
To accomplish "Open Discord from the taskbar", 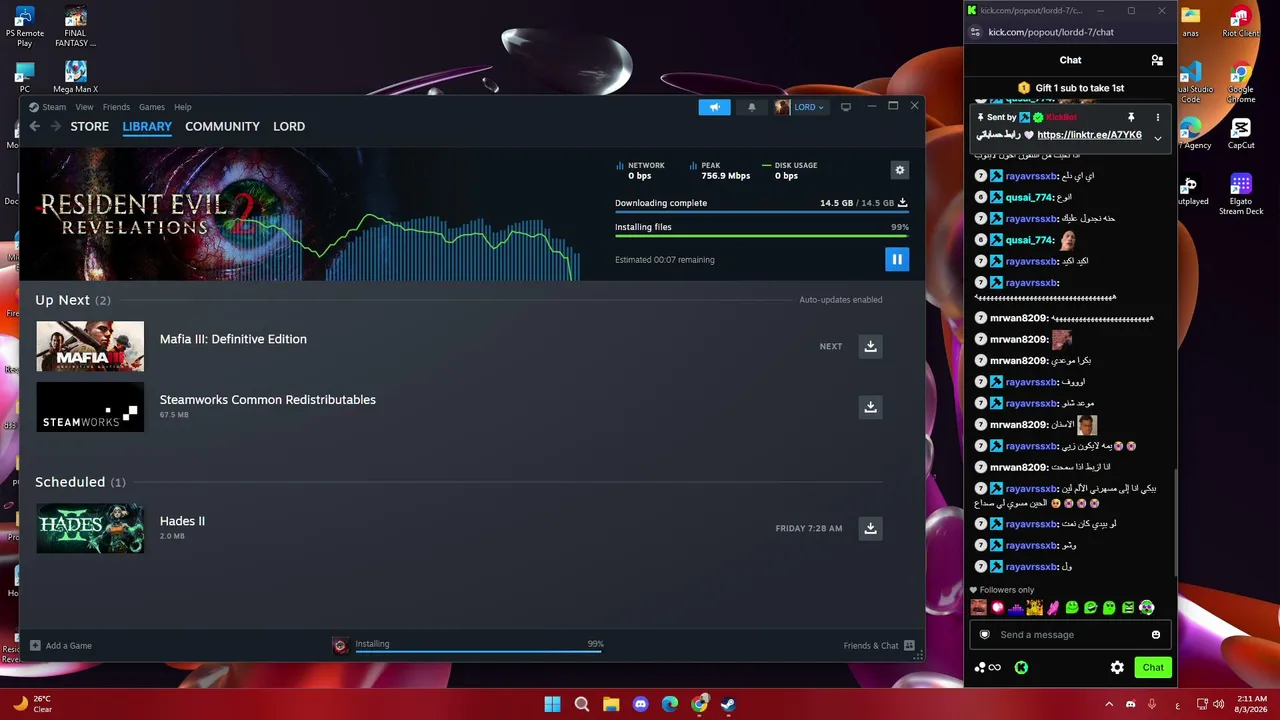I will 641,704.
